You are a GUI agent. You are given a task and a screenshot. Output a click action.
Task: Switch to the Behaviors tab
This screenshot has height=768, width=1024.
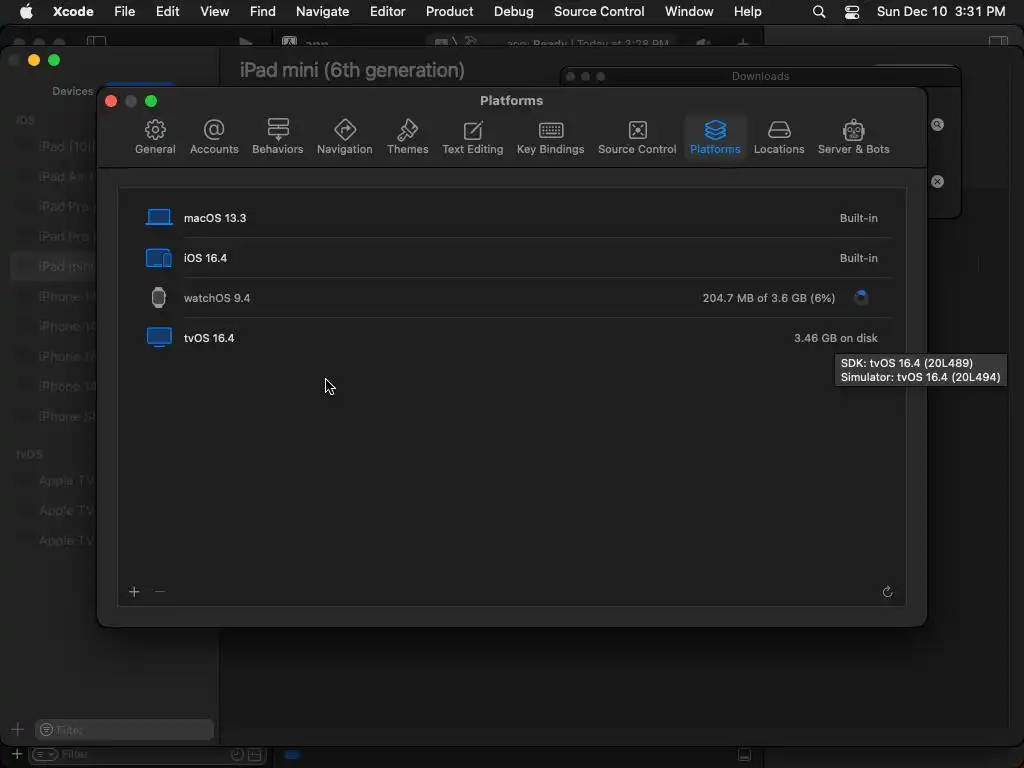pos(278,137)
